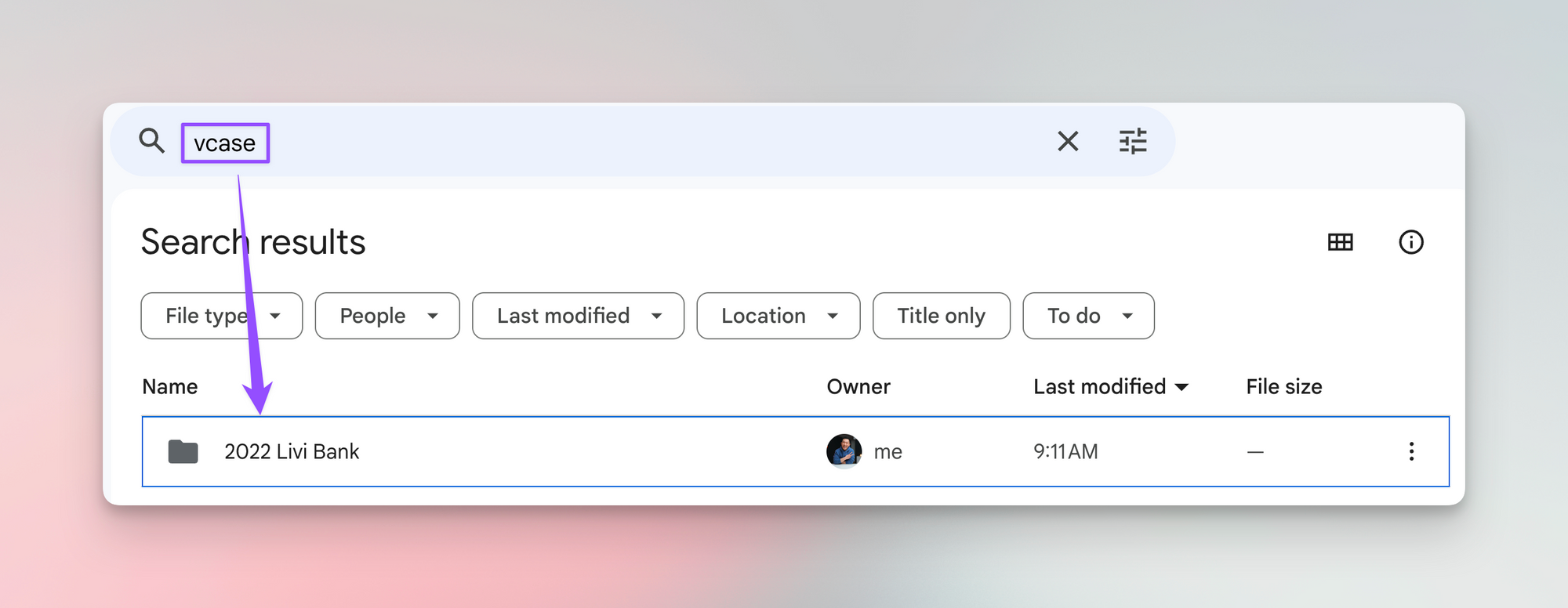This screenshot has width=1568, height=608.
Task: Clear the search query with X
Action: coord(1068,141)
